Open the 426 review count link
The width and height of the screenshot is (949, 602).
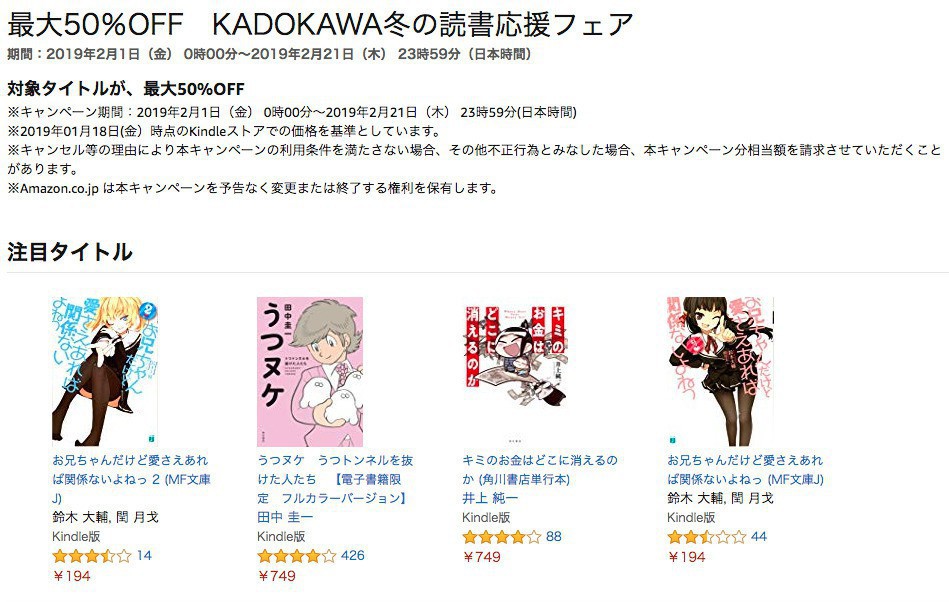tap(353, 555)
